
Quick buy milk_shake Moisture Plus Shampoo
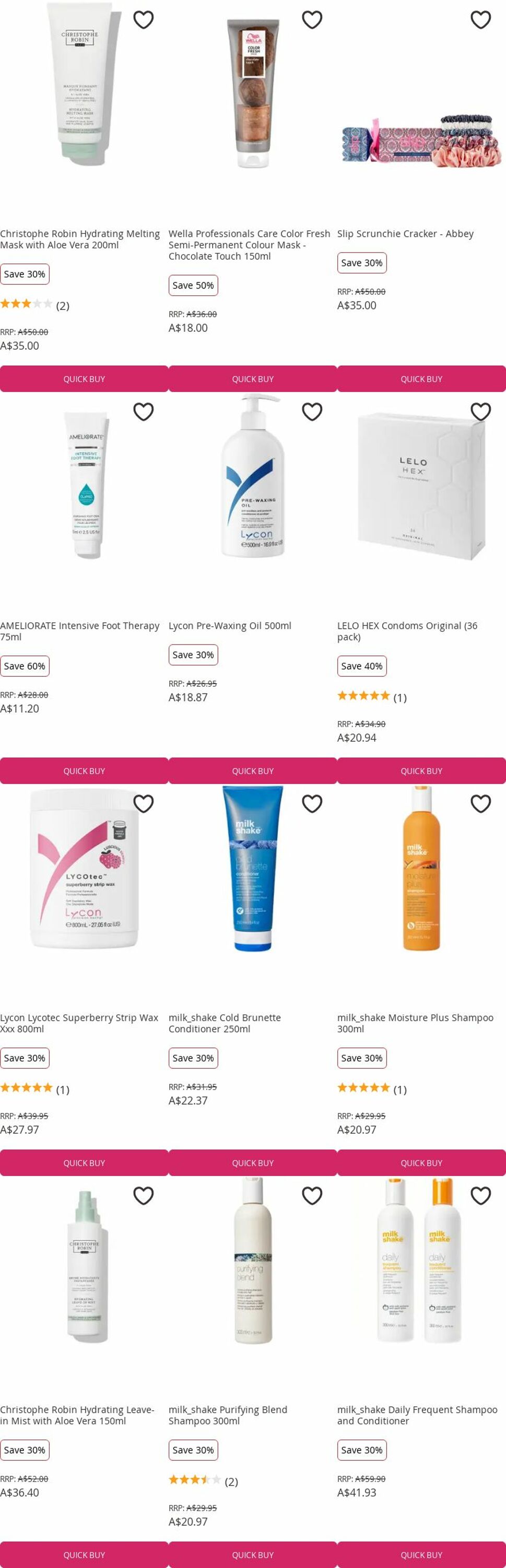421,1162
